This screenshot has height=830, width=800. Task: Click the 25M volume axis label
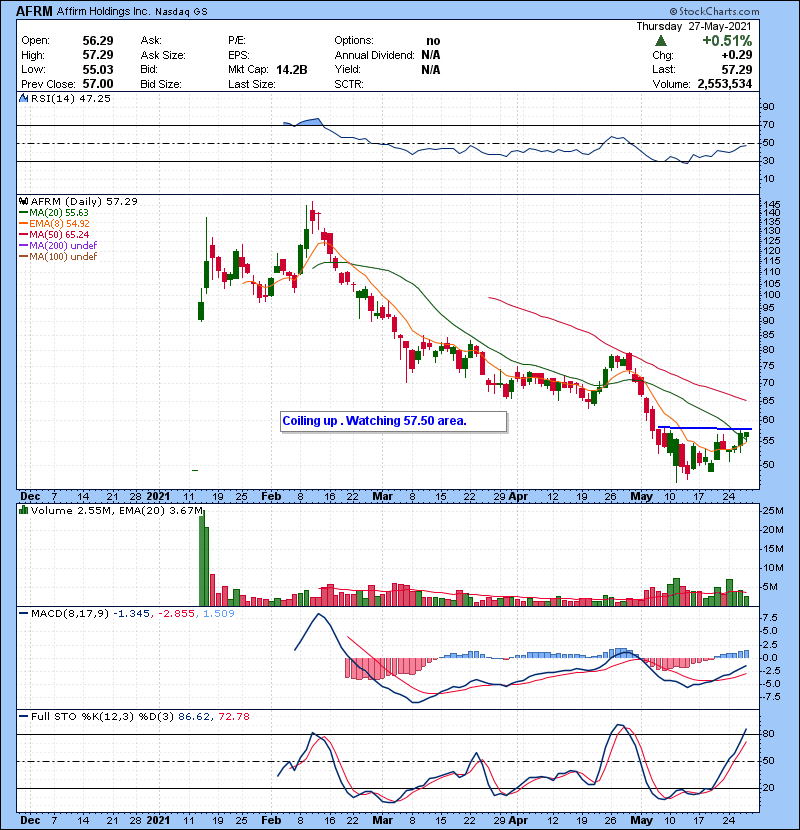click(772, 511)
